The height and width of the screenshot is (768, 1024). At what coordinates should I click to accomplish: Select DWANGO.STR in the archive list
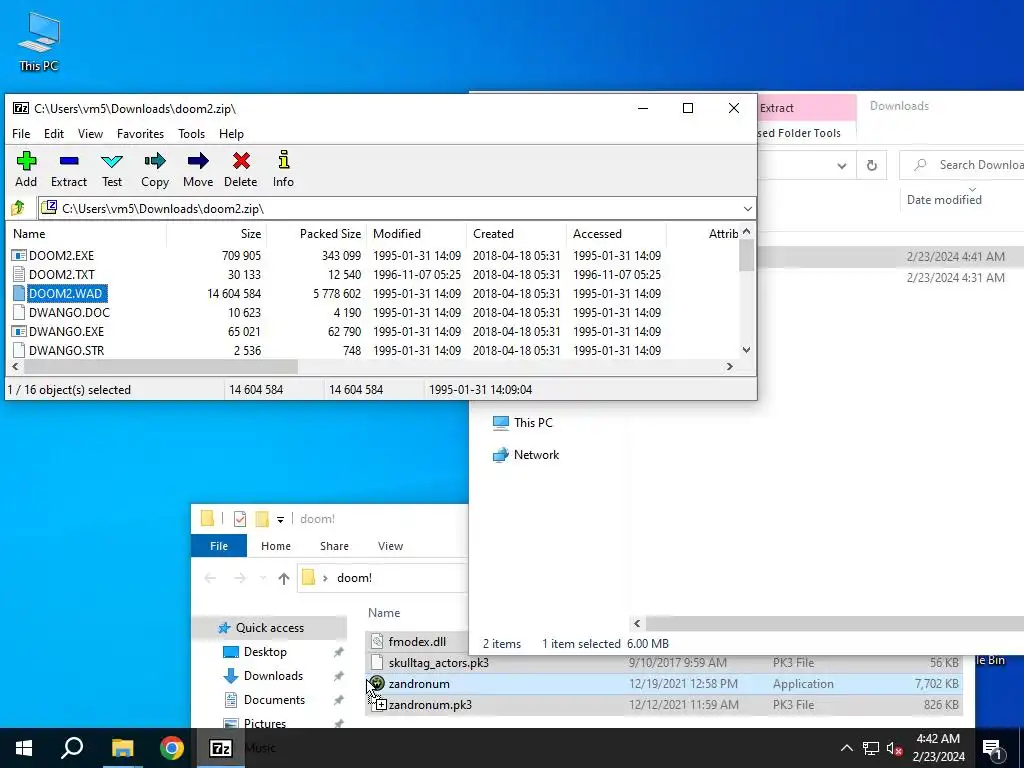(66, 351)
